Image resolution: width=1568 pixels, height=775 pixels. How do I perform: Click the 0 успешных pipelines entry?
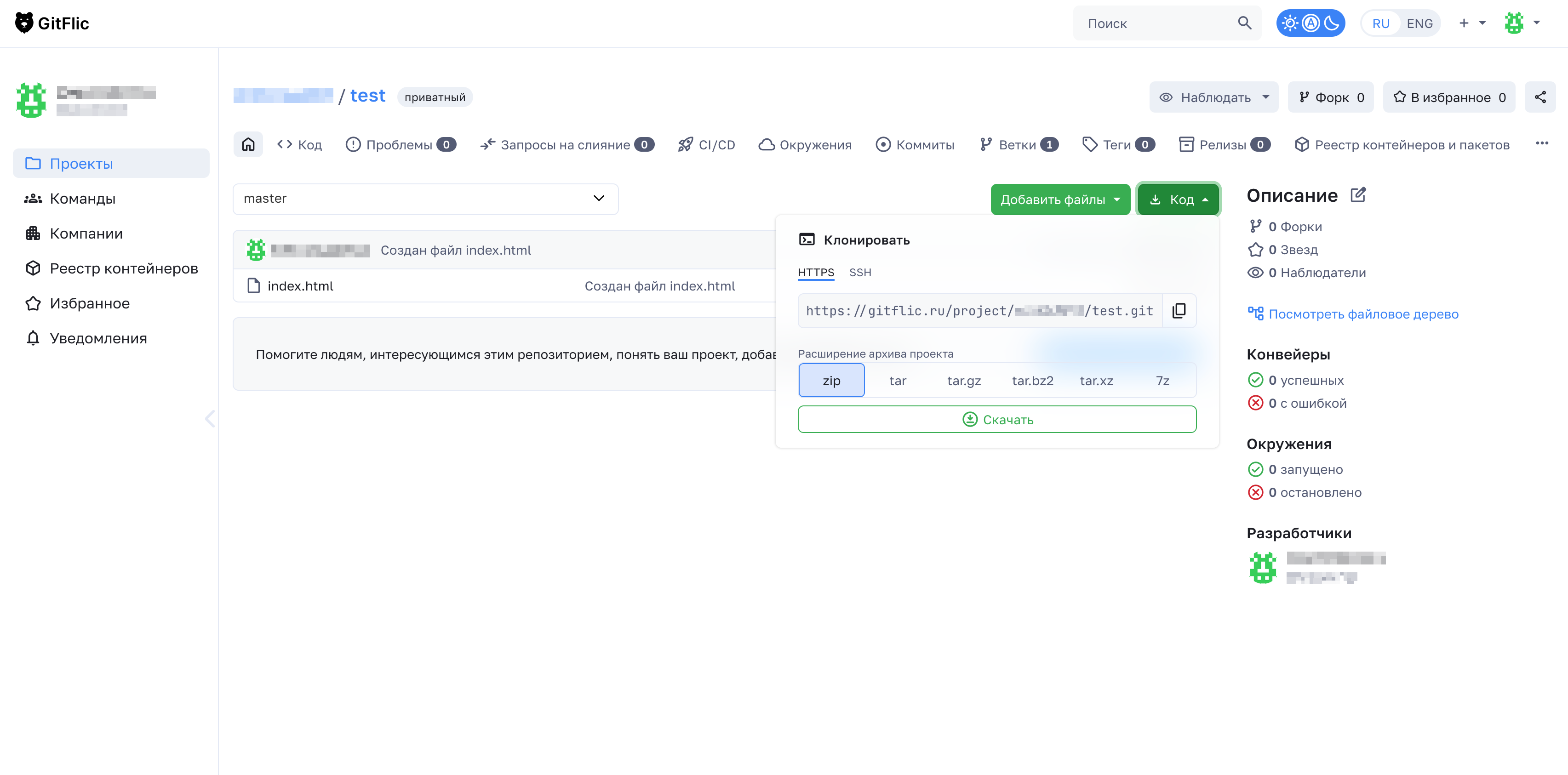pos(1295,380)
